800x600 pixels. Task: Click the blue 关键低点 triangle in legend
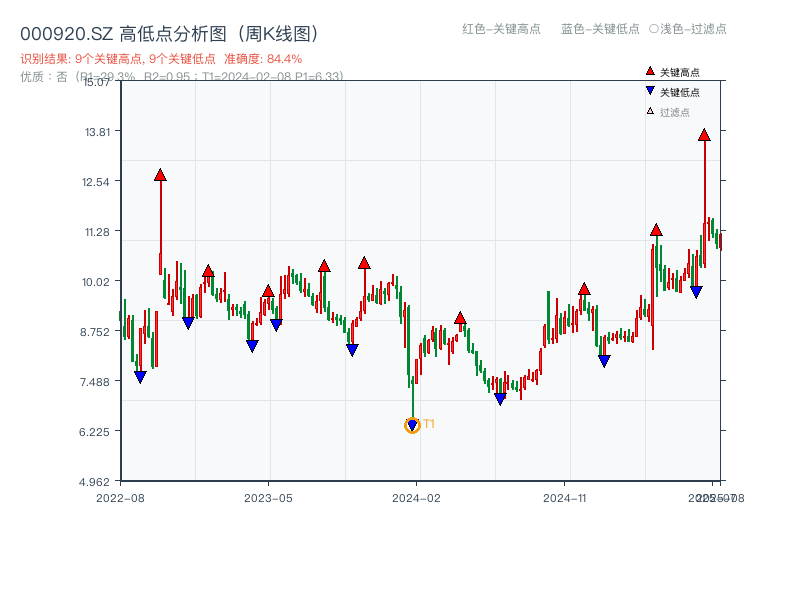tap(650, 91)
